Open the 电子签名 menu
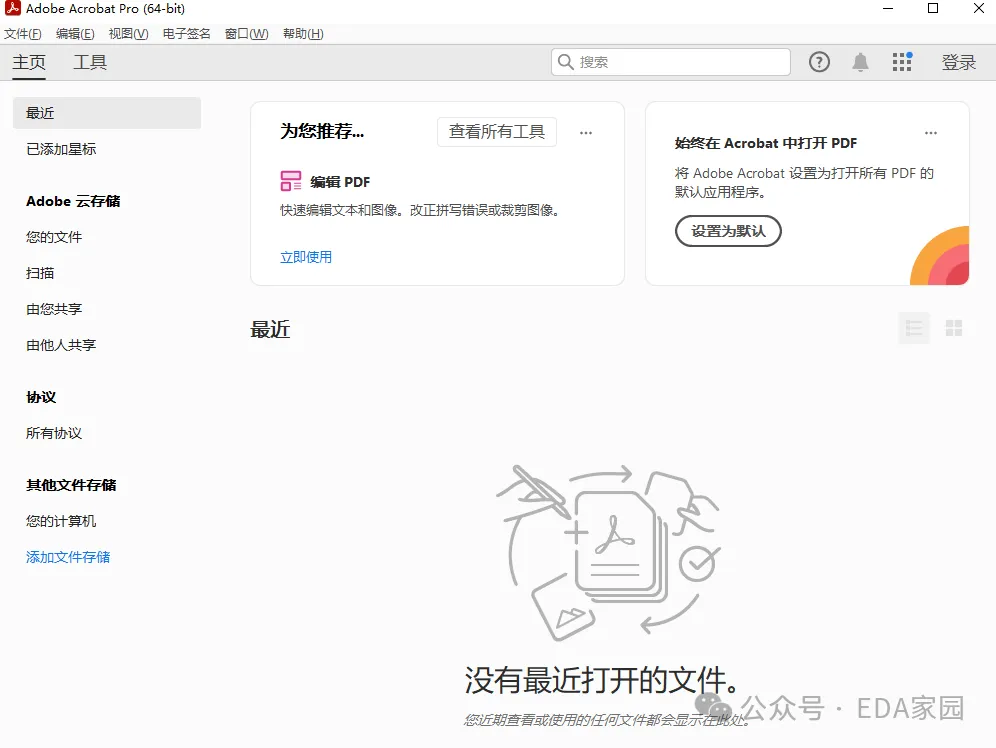 coord(186,34)
